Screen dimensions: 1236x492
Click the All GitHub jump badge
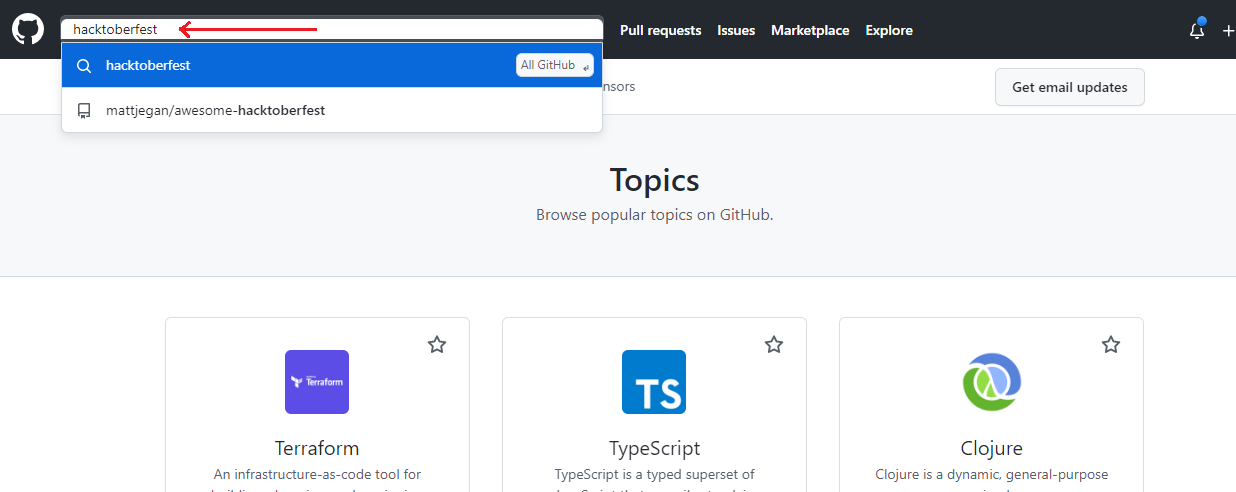click(x=555, y=65)
